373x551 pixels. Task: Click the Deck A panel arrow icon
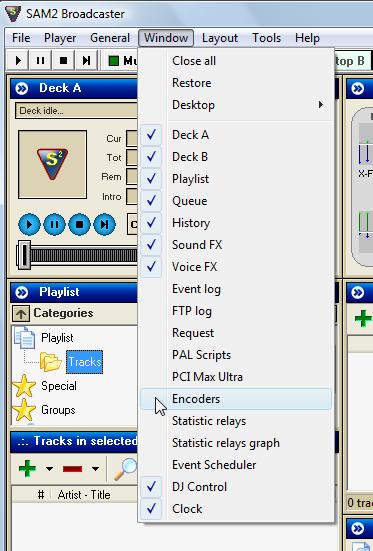22,88
